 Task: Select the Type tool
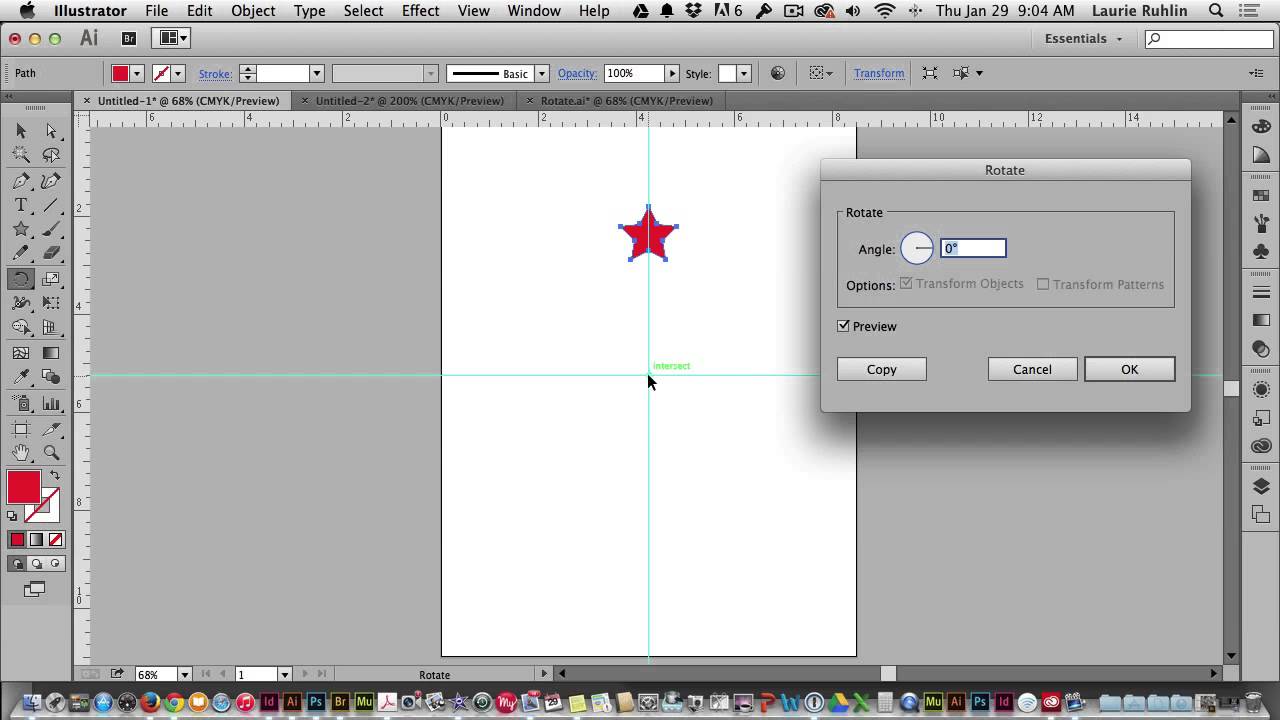click(20, 205)
